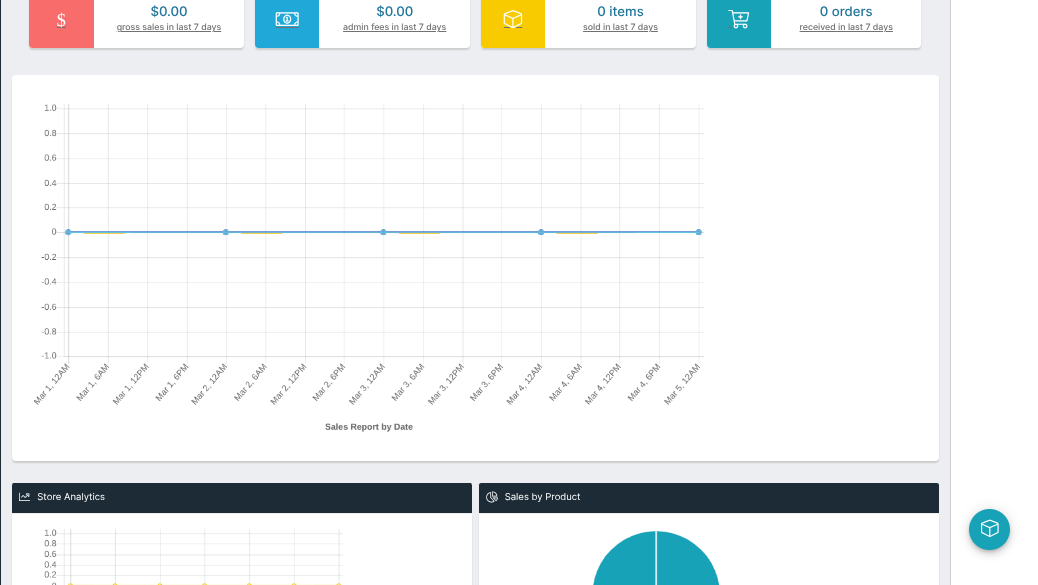1038x585 pixels.
Task: Select the Mar 2, 12AM data point on sales chart
Action: pos(226,232)
